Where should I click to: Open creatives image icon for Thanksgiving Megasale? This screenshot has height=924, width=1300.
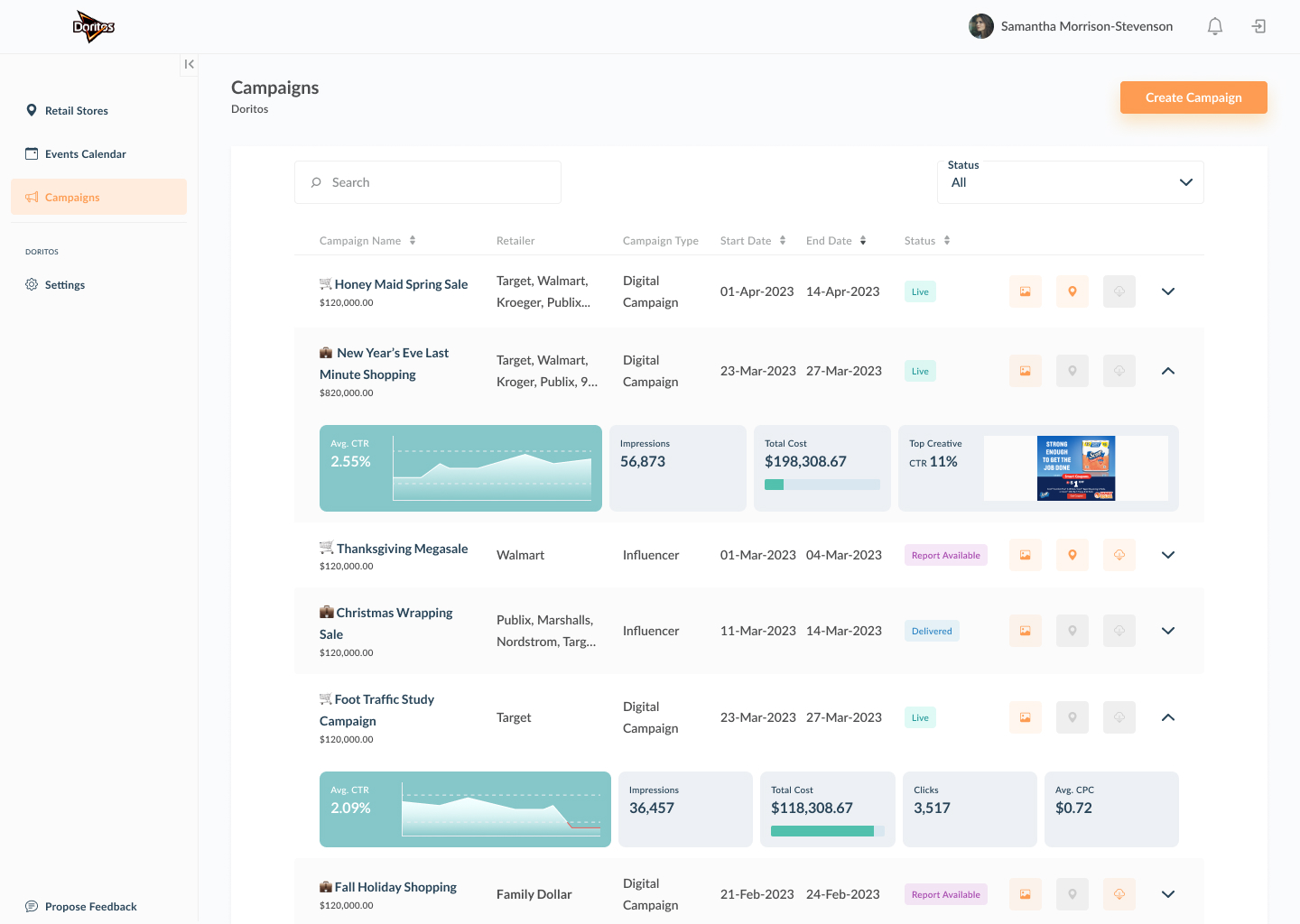(1026, 555)
